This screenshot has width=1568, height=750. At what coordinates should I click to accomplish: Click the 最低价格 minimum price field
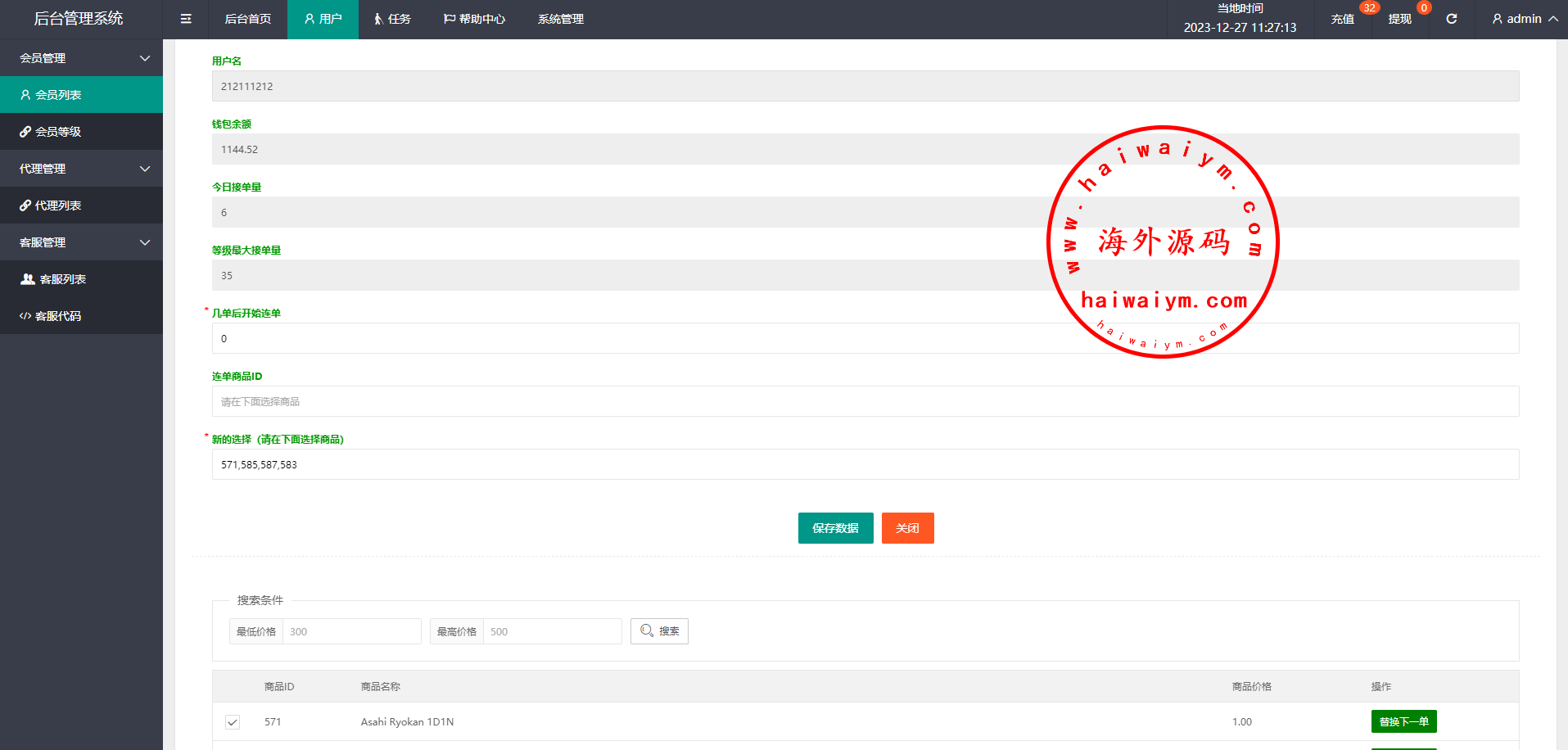351,631
